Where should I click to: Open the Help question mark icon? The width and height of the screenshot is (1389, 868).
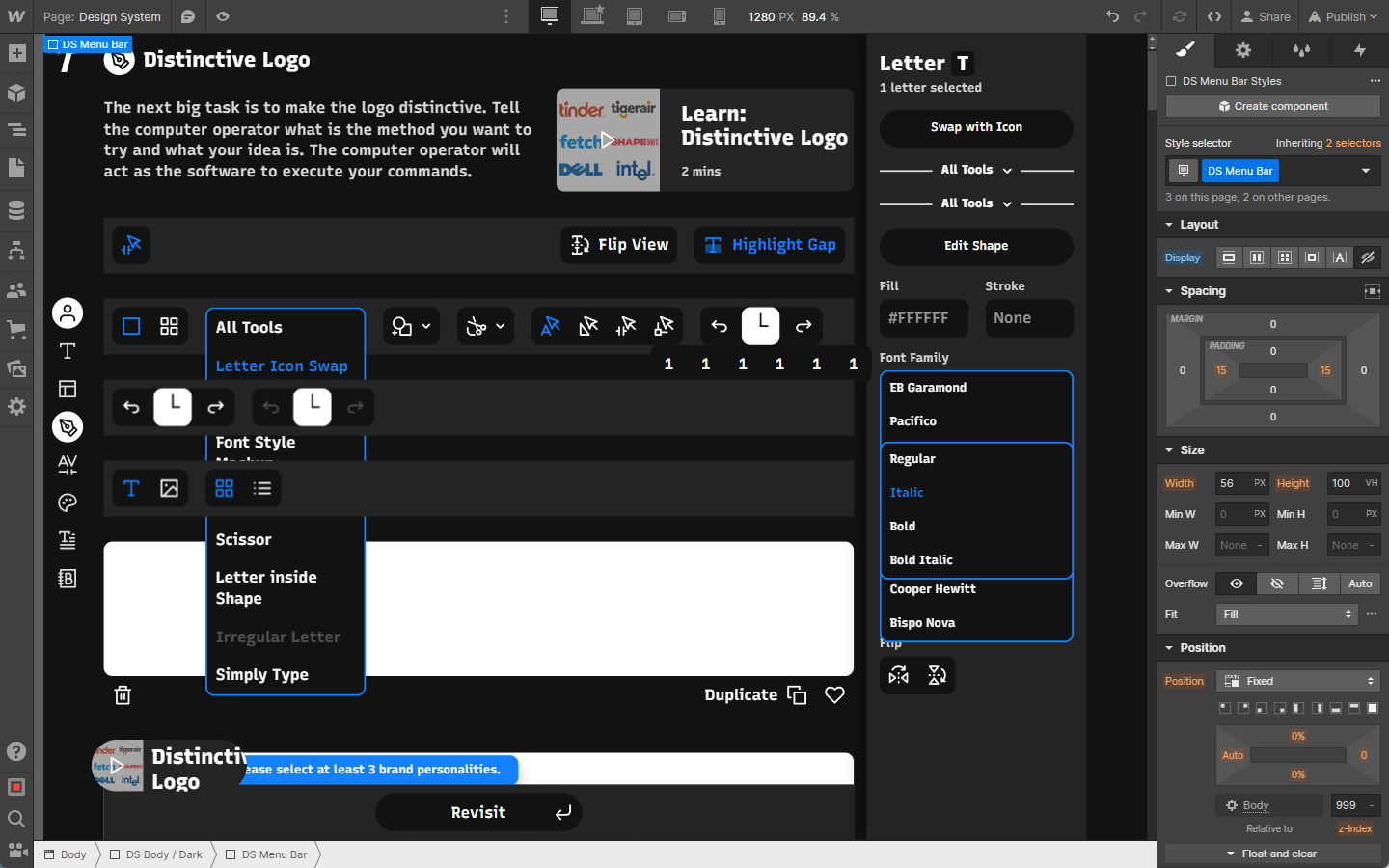coord(16,751)
